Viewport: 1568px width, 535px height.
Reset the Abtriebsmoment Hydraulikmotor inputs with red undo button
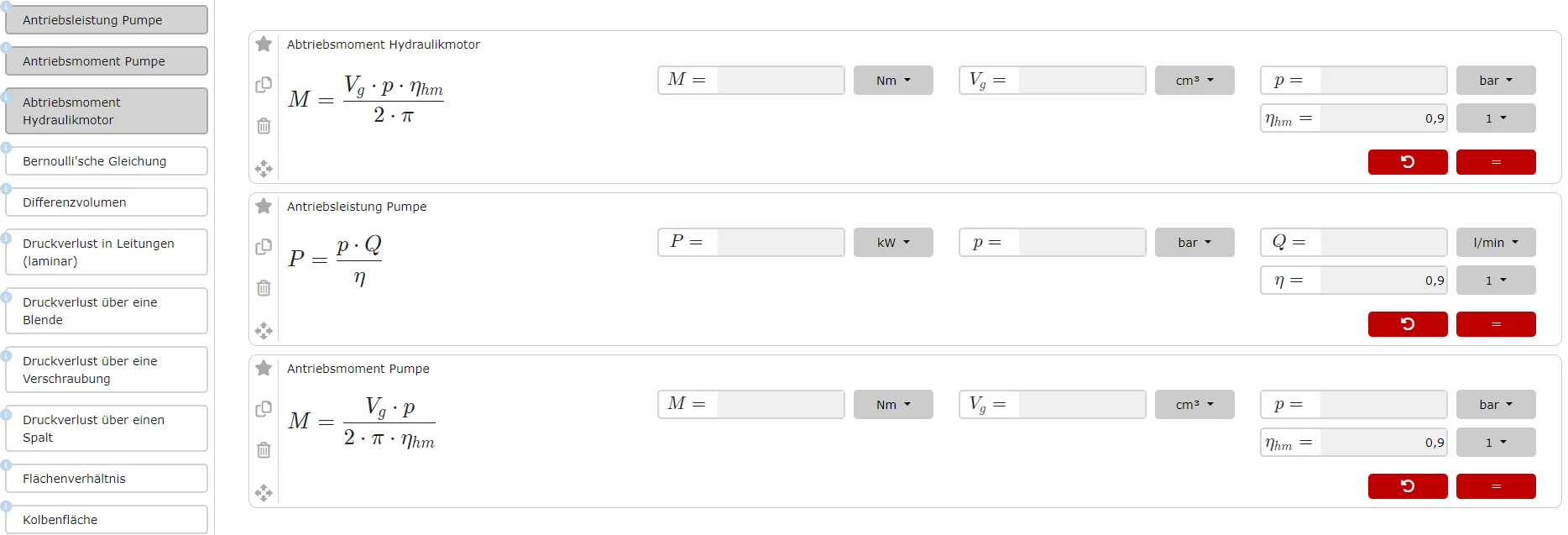1407,162
